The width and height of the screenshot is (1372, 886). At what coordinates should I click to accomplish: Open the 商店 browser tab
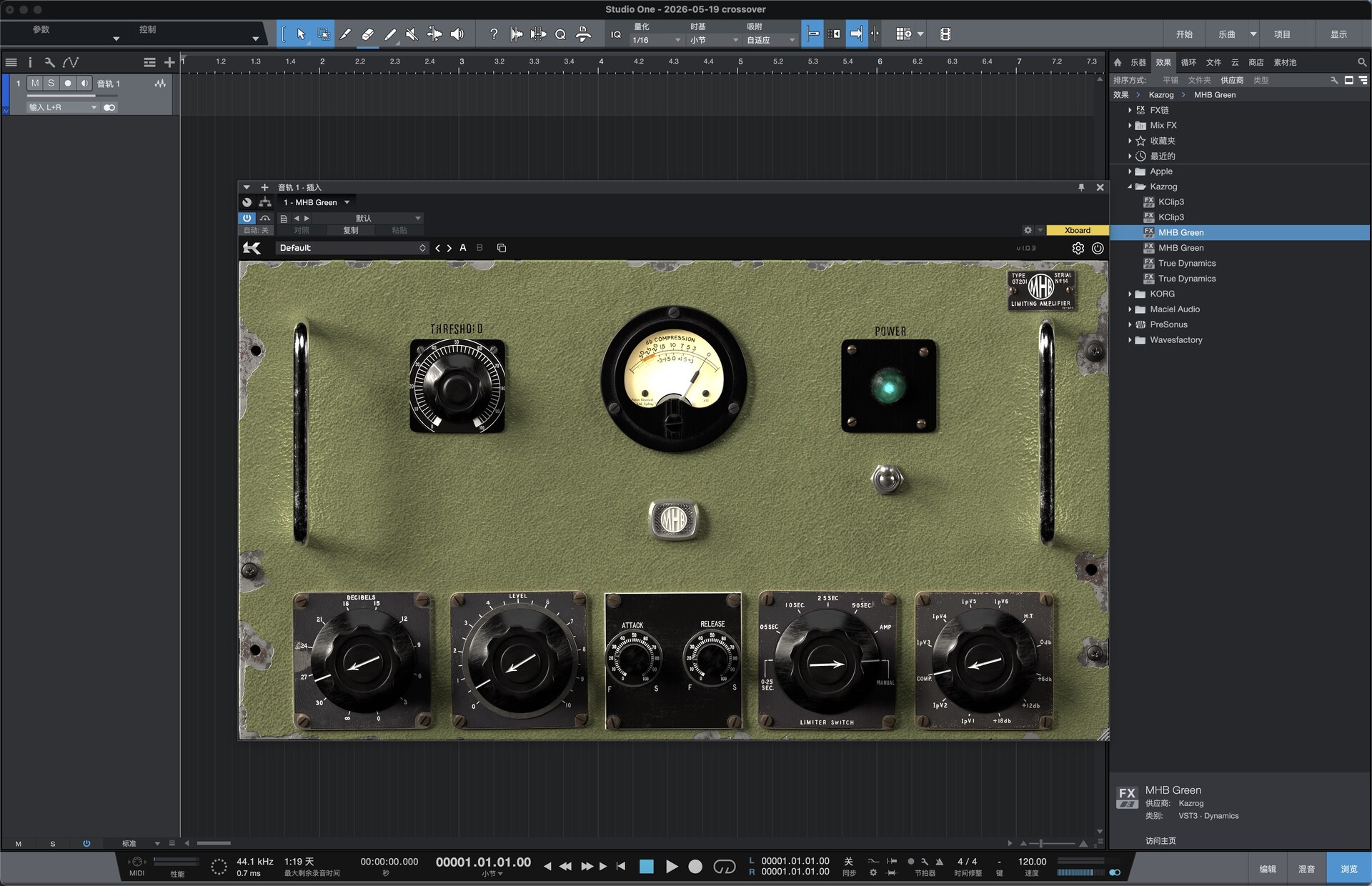click(1256, 62)
